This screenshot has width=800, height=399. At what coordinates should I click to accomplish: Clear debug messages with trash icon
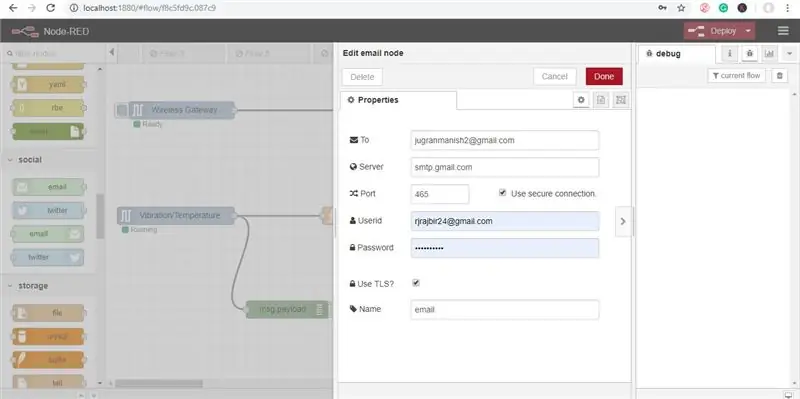point(779,76)
